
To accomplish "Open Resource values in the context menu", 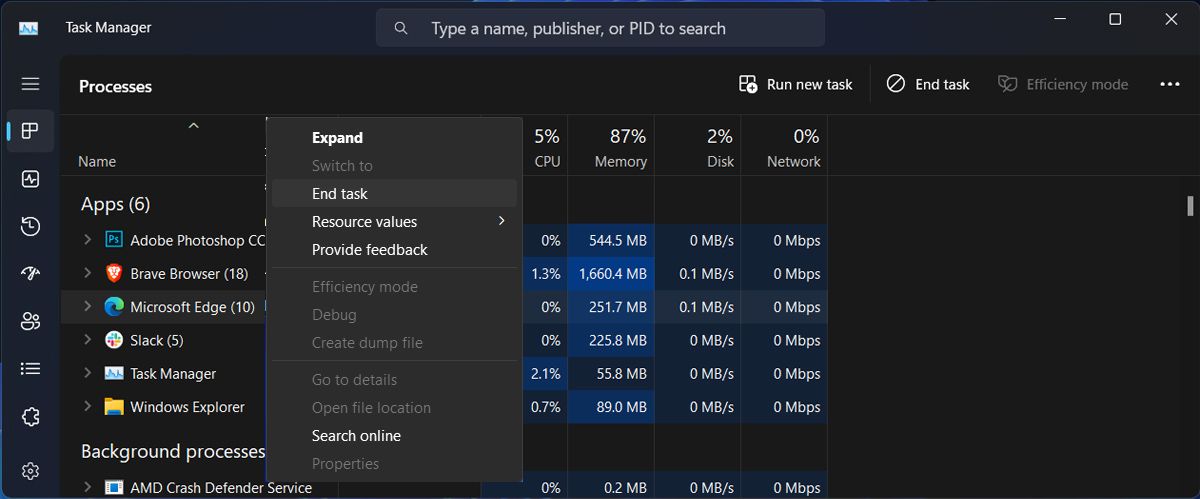I will (394, 222).
